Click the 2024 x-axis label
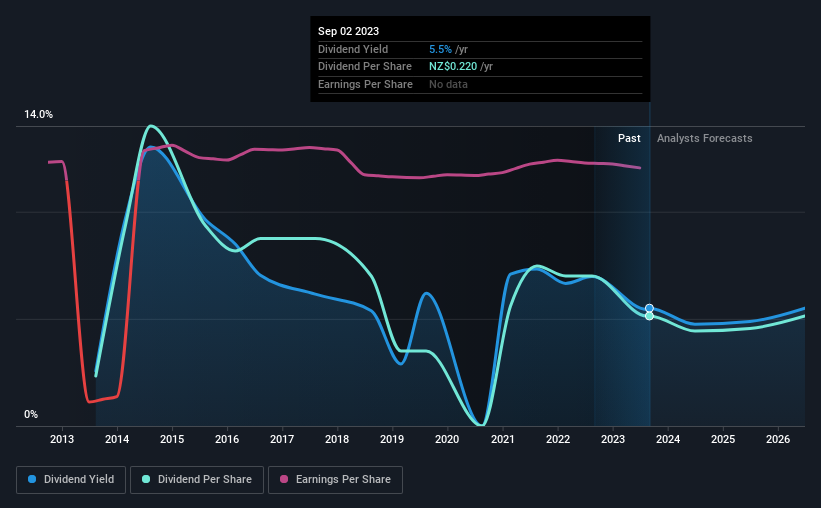Image resolution: width=821 pixels, height=508 pixels. point(668,439)
